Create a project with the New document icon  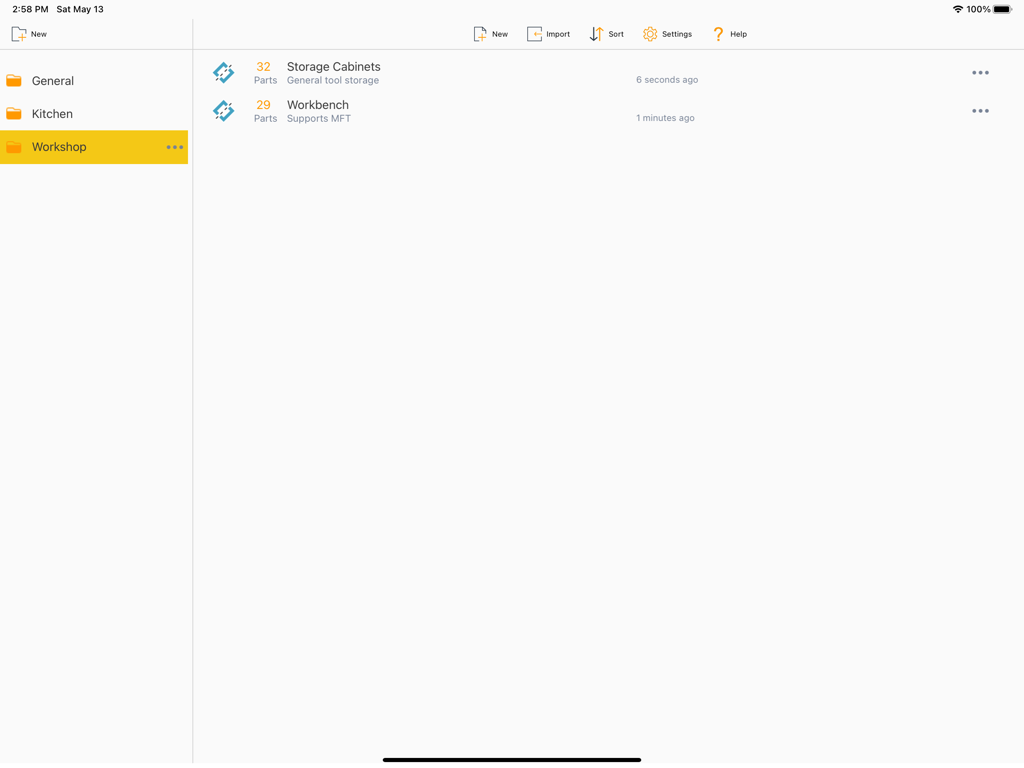point(478,33)
